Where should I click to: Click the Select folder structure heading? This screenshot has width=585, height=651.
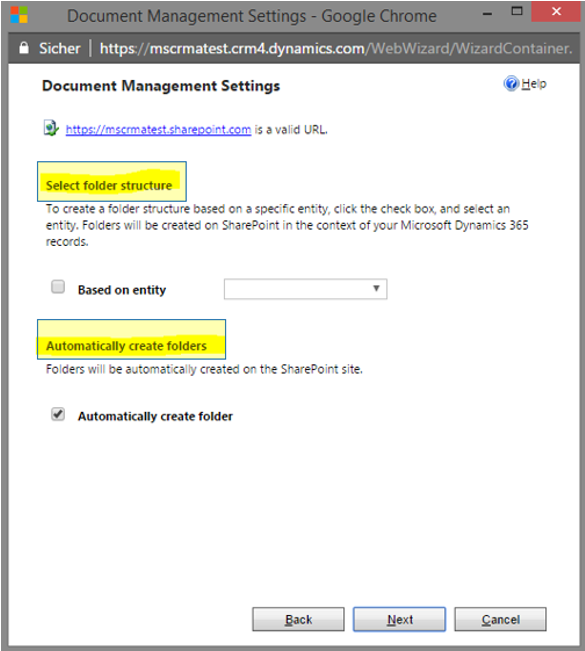pos(109,186)
